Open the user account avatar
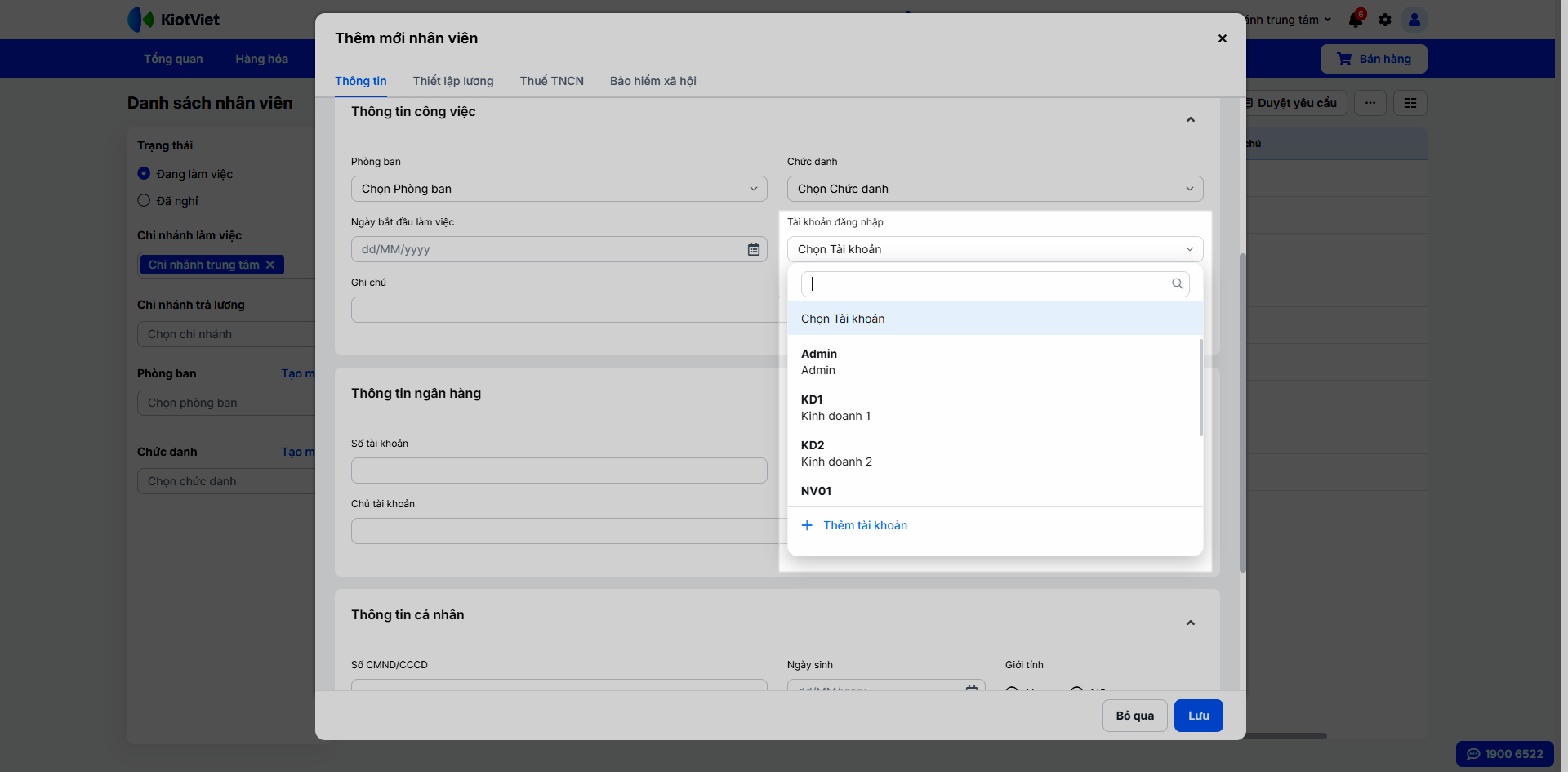Screen dimensions: 1568x772 click(x=1414, y=20)
